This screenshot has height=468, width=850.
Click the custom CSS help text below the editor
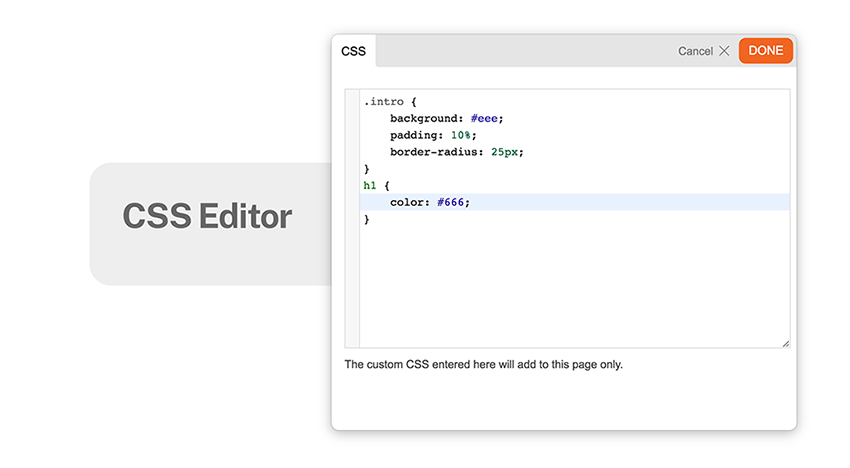coord(484,364)
